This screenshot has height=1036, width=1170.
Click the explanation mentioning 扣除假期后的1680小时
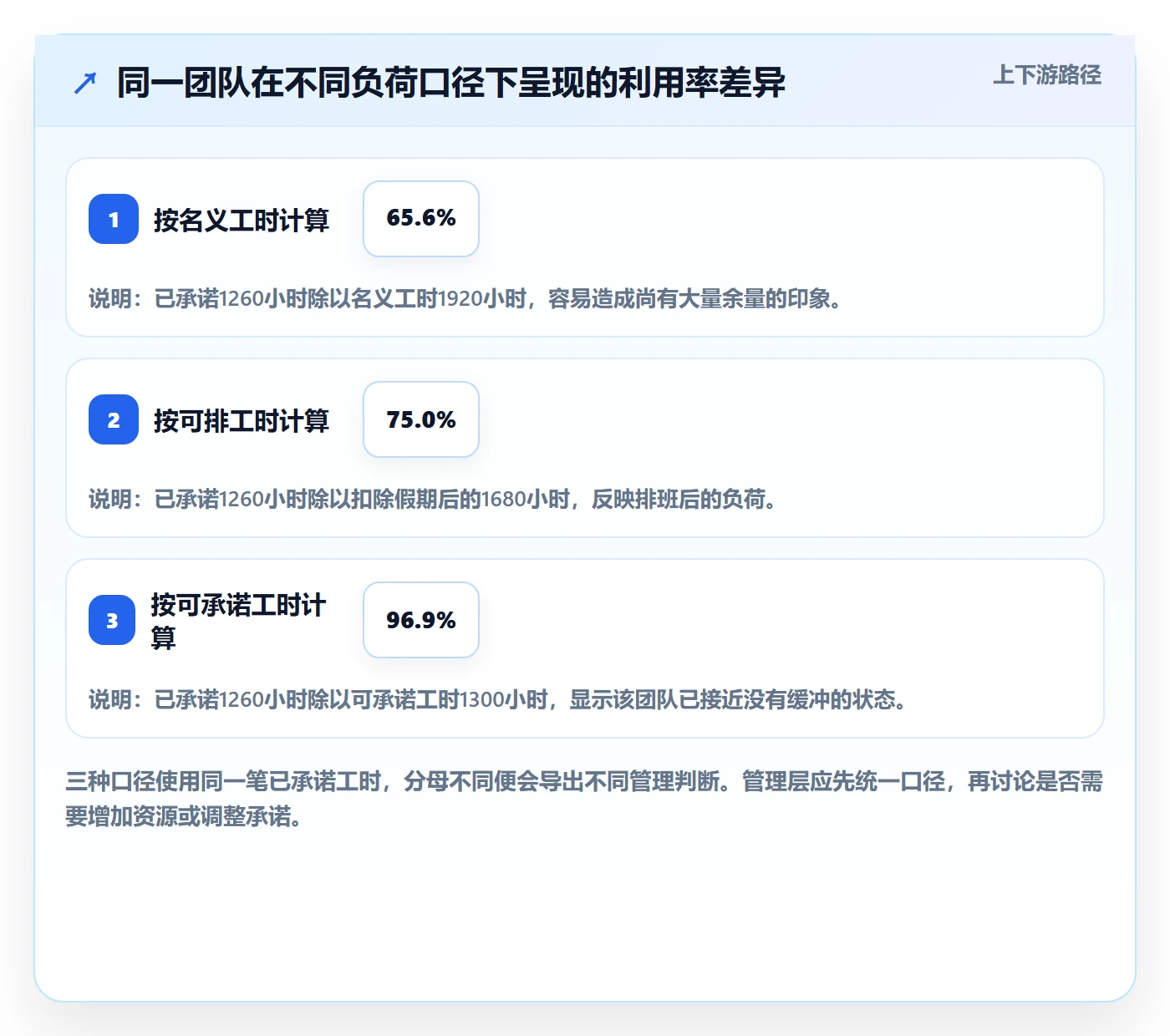tap(433, 499)
